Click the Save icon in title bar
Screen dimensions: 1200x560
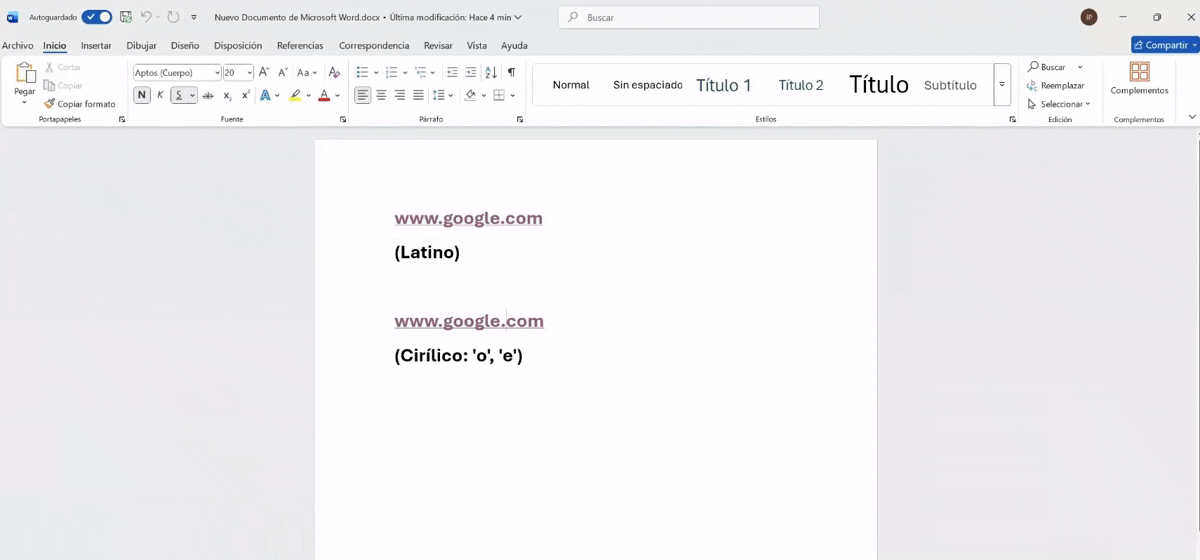click(x=126, y=17)
